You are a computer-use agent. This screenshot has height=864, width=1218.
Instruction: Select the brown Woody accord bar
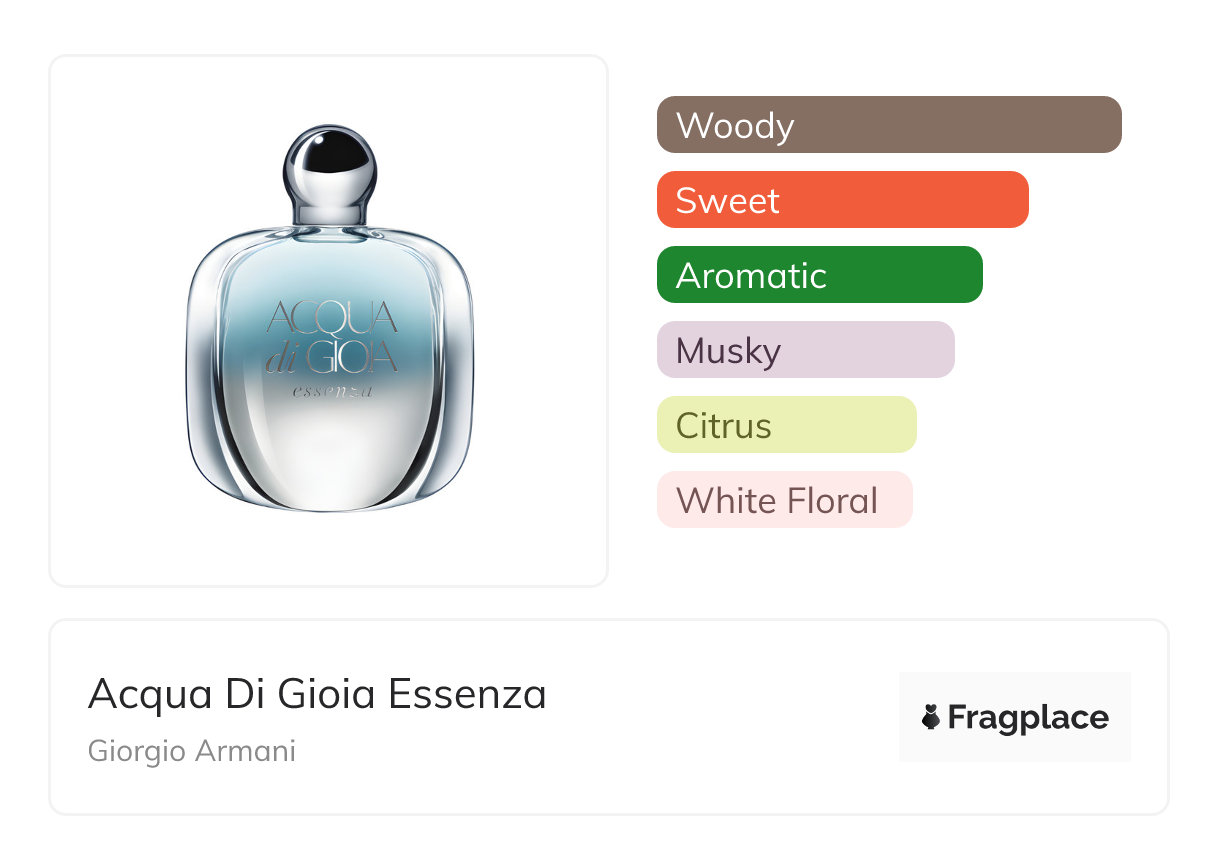point(888,125)
